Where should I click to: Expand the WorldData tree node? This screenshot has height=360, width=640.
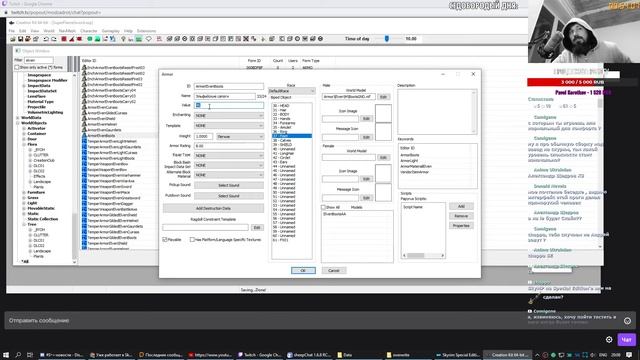pyautogui.click(x=18, y=118)
